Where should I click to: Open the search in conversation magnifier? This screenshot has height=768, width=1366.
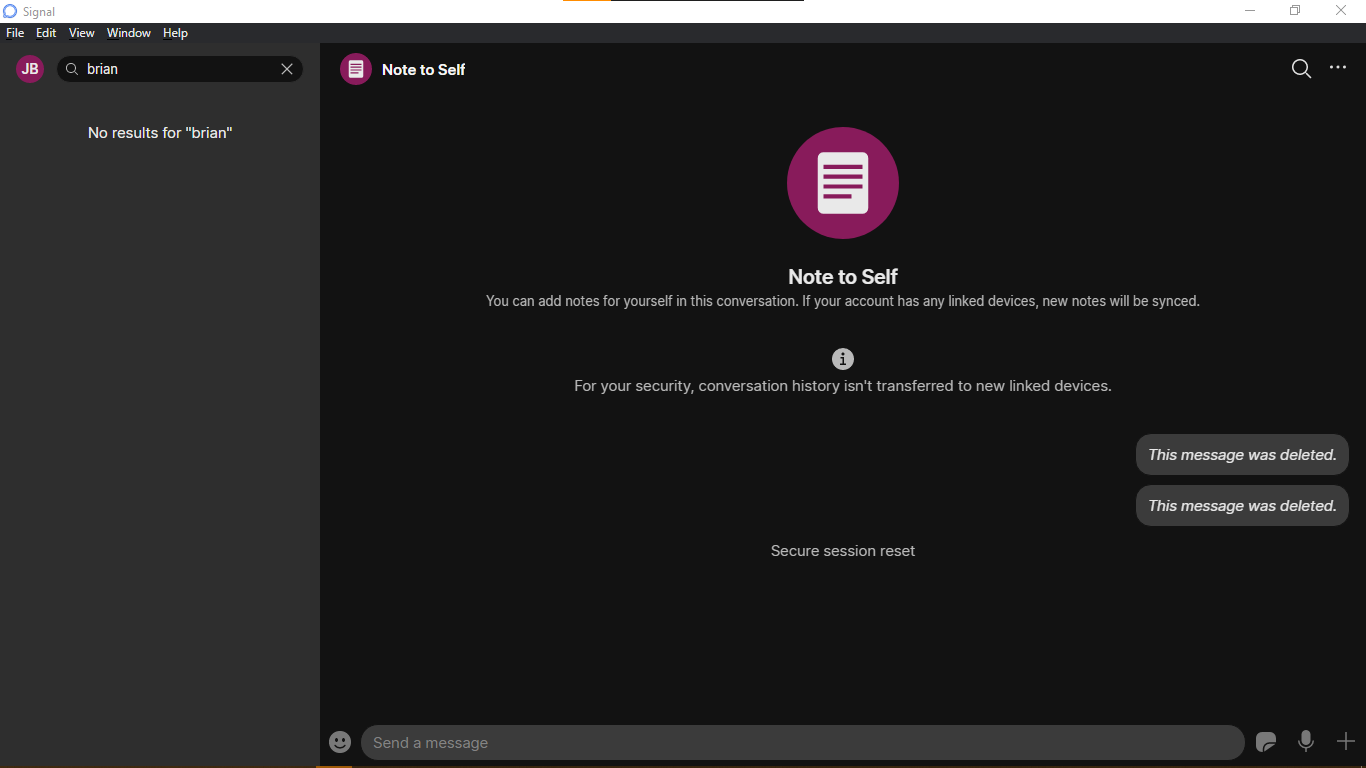1301,68
